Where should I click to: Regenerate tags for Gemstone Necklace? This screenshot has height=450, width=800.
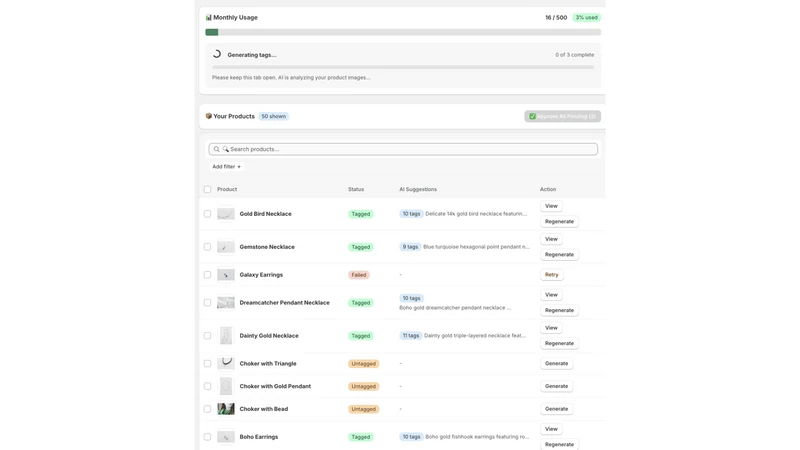click(559, 255)
